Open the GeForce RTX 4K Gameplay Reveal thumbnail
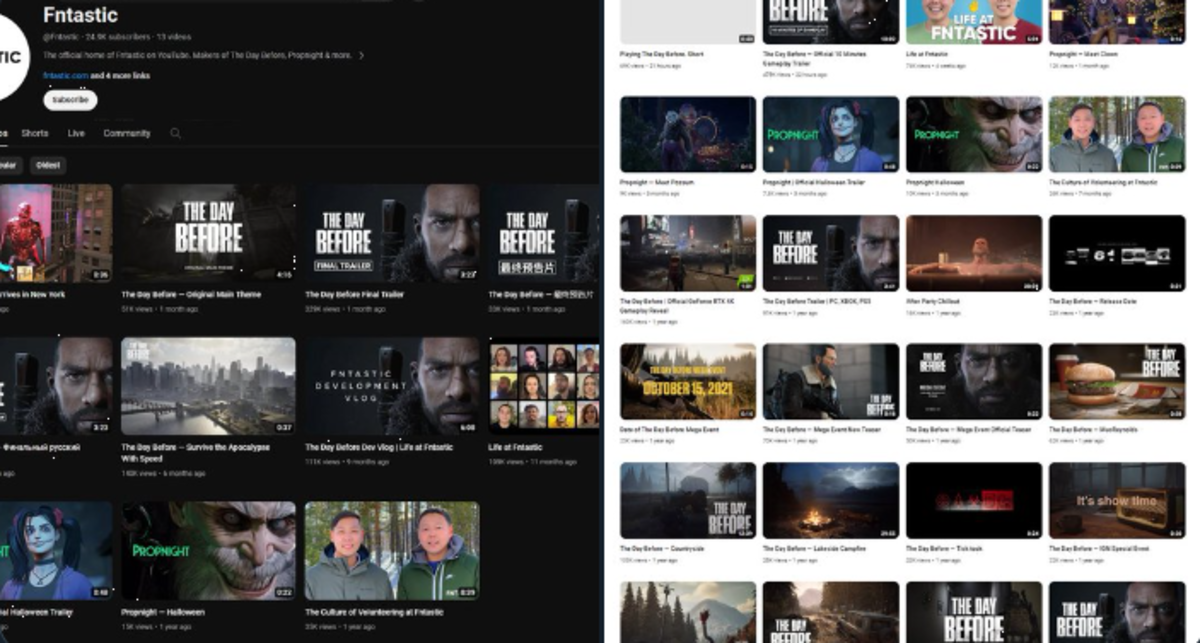This screenshot has width=1200, height=643. tap(688, 253)
